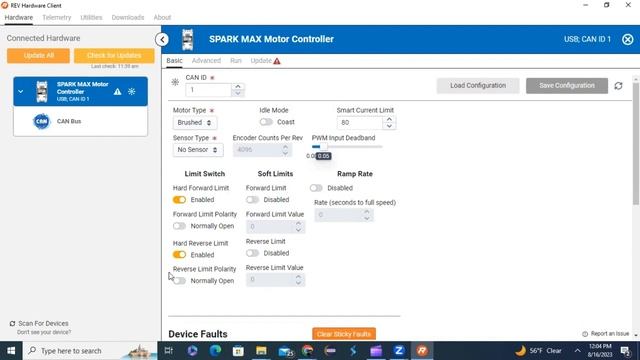
Task: Click the PWM Input Deadband slider handle
Action: (x=323, y=147)
